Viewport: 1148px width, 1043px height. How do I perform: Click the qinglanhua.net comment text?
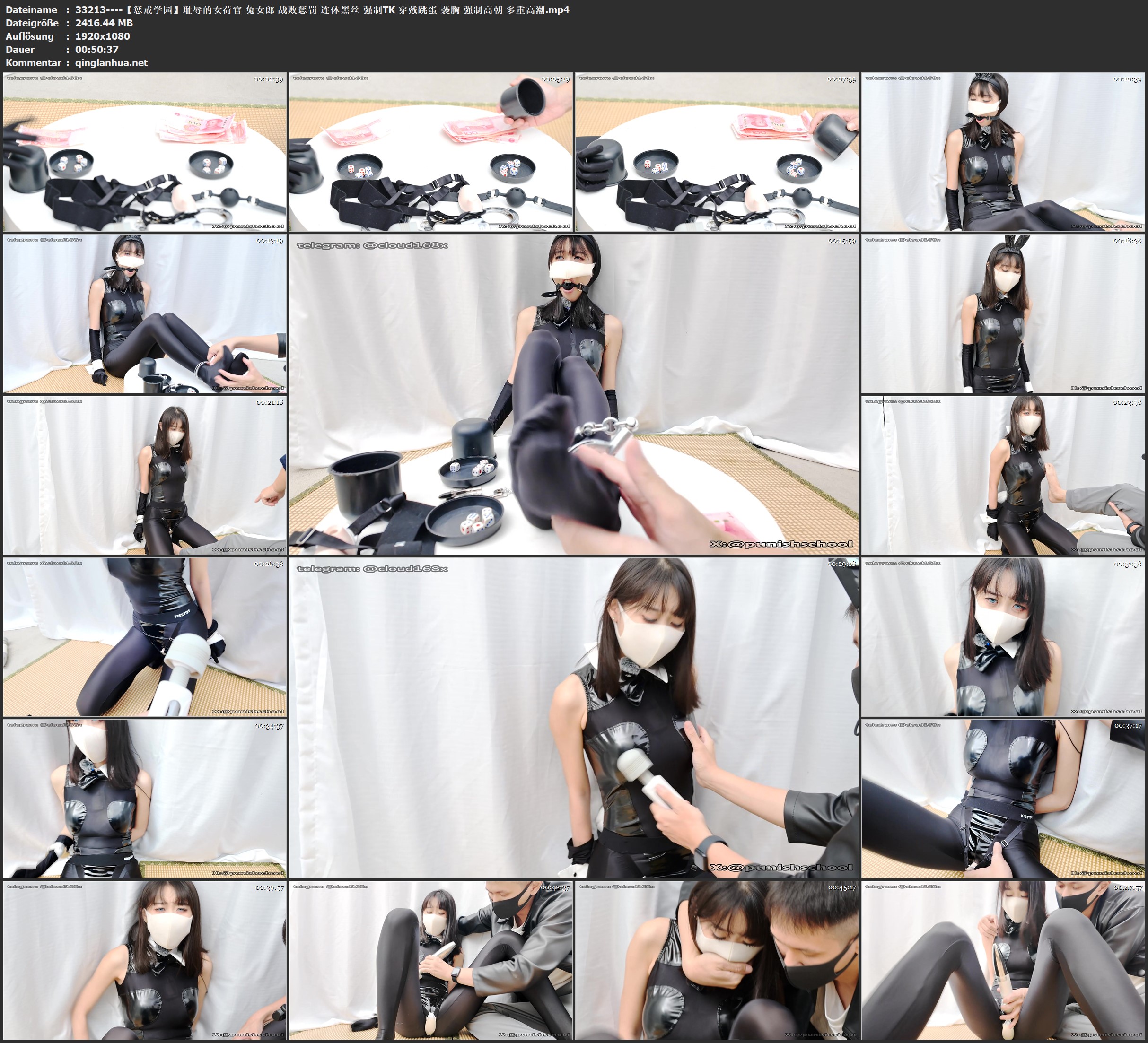[111, 62]
